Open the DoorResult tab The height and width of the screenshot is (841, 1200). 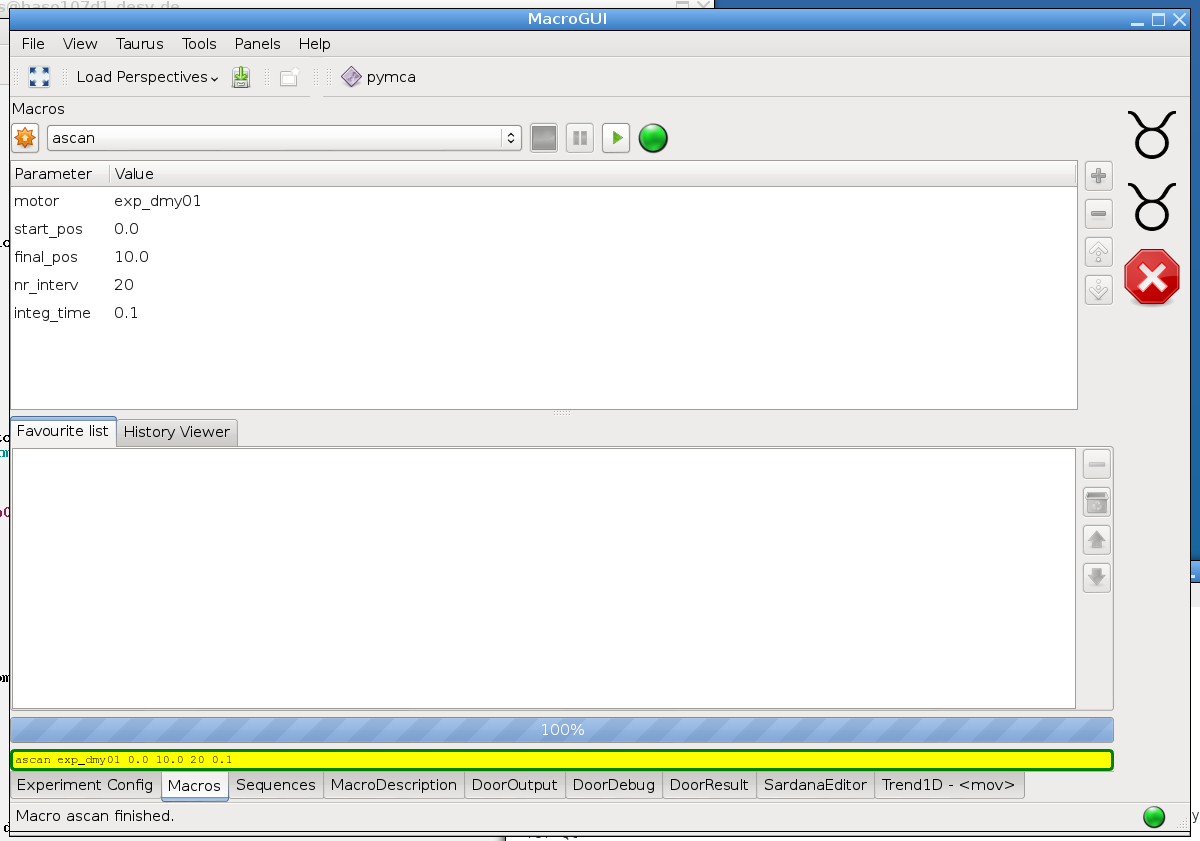(709, 785)
